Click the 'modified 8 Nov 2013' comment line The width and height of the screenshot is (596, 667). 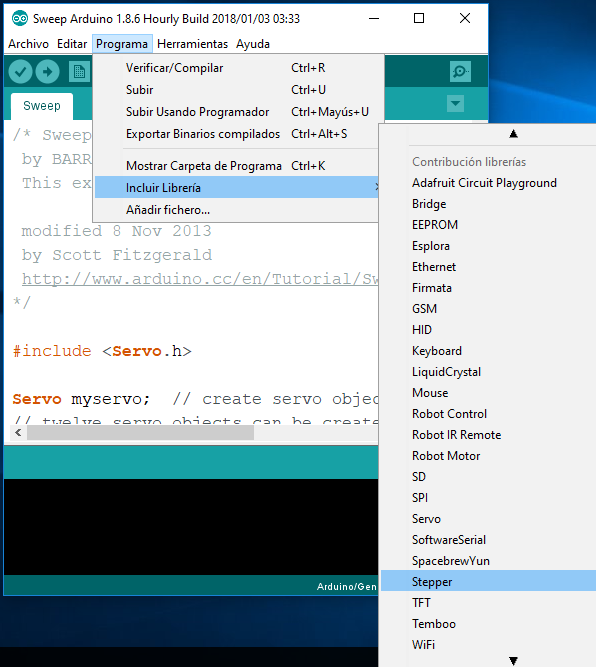point(117,231)
